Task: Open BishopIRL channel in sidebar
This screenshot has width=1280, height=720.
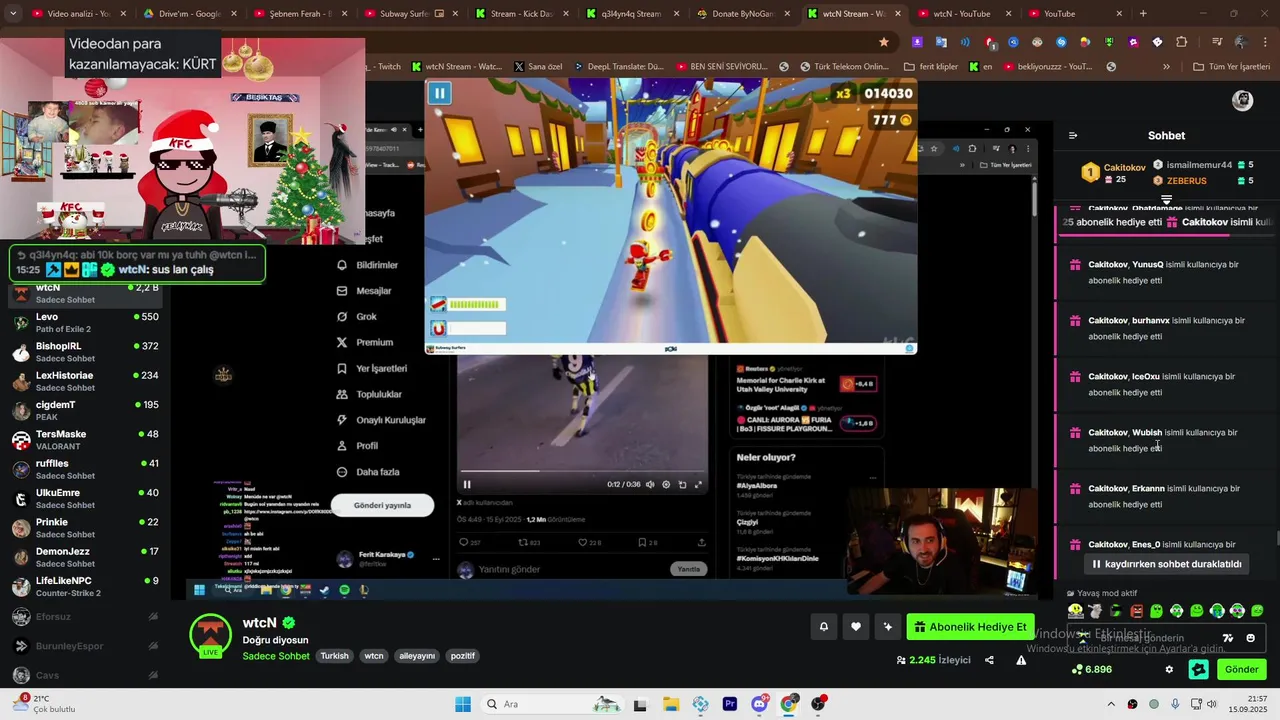Action: pyautogui.click(x=85, y=352)
